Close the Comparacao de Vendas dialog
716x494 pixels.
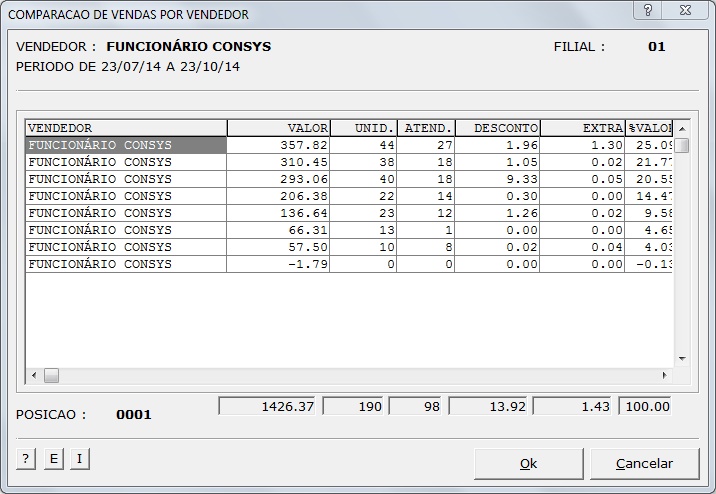click(685, 10)
